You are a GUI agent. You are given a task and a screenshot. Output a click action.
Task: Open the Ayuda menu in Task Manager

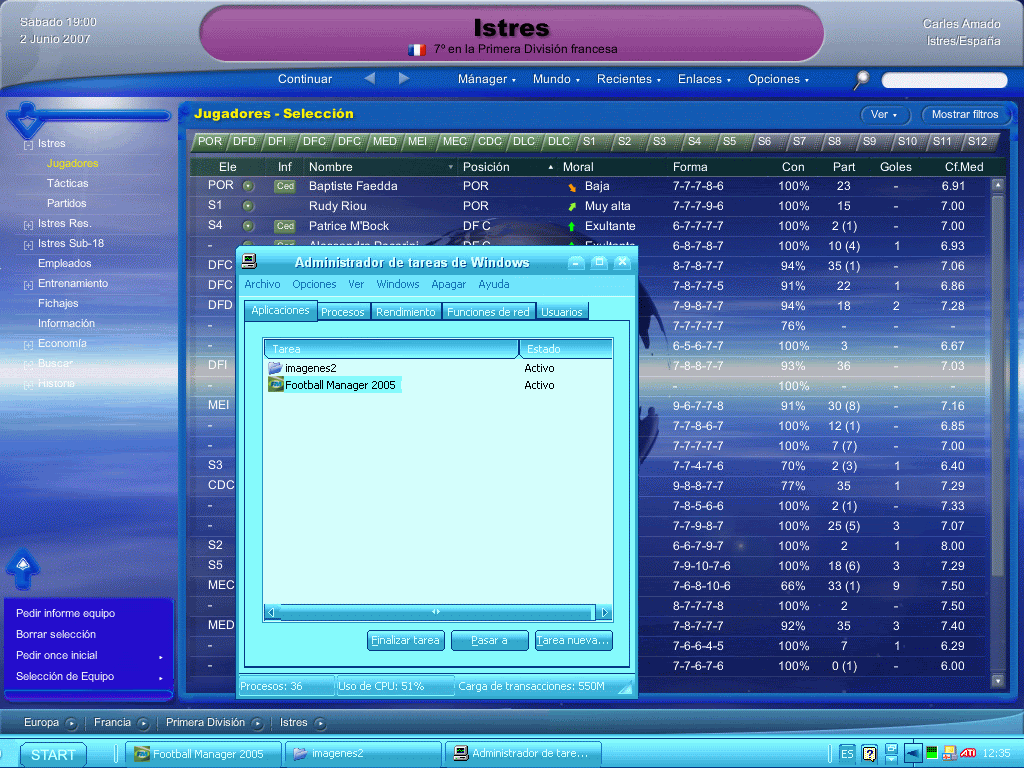(x=494, y=285)
